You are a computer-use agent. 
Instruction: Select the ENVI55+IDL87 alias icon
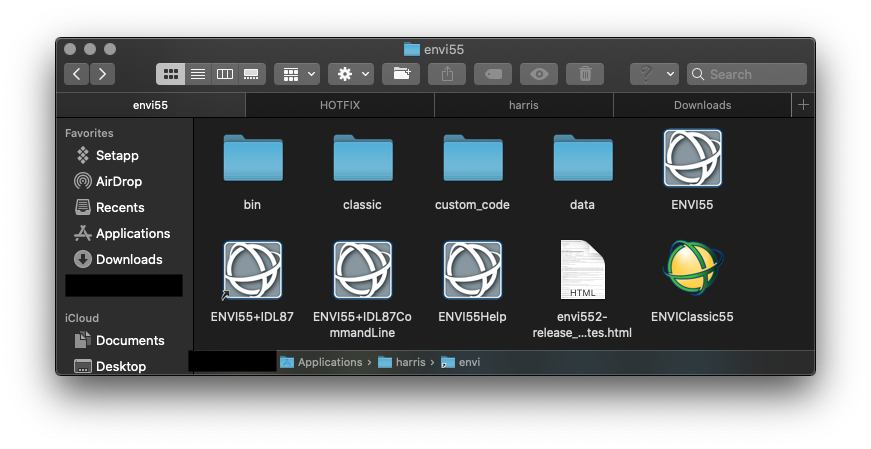click(x=252, y=270)
